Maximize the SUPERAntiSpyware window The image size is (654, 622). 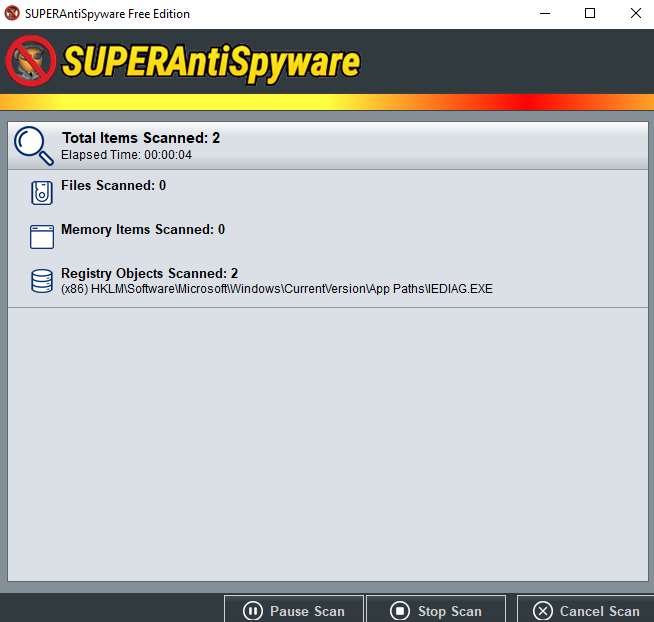(590, 14)
